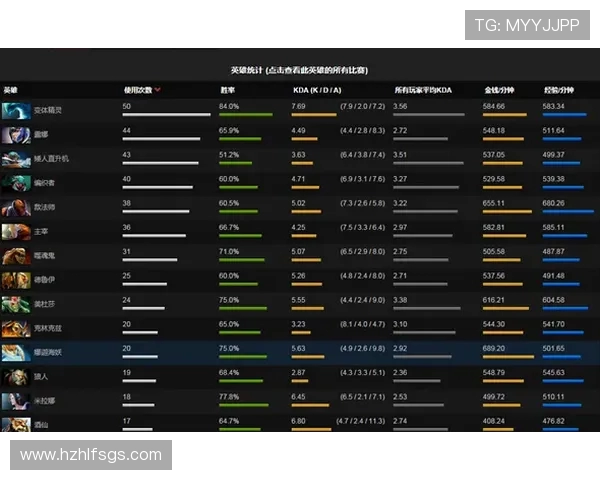
Task: Sort by the 所有玩家平均KDA column
Action: pyautogui.click(x=423, y=90)
